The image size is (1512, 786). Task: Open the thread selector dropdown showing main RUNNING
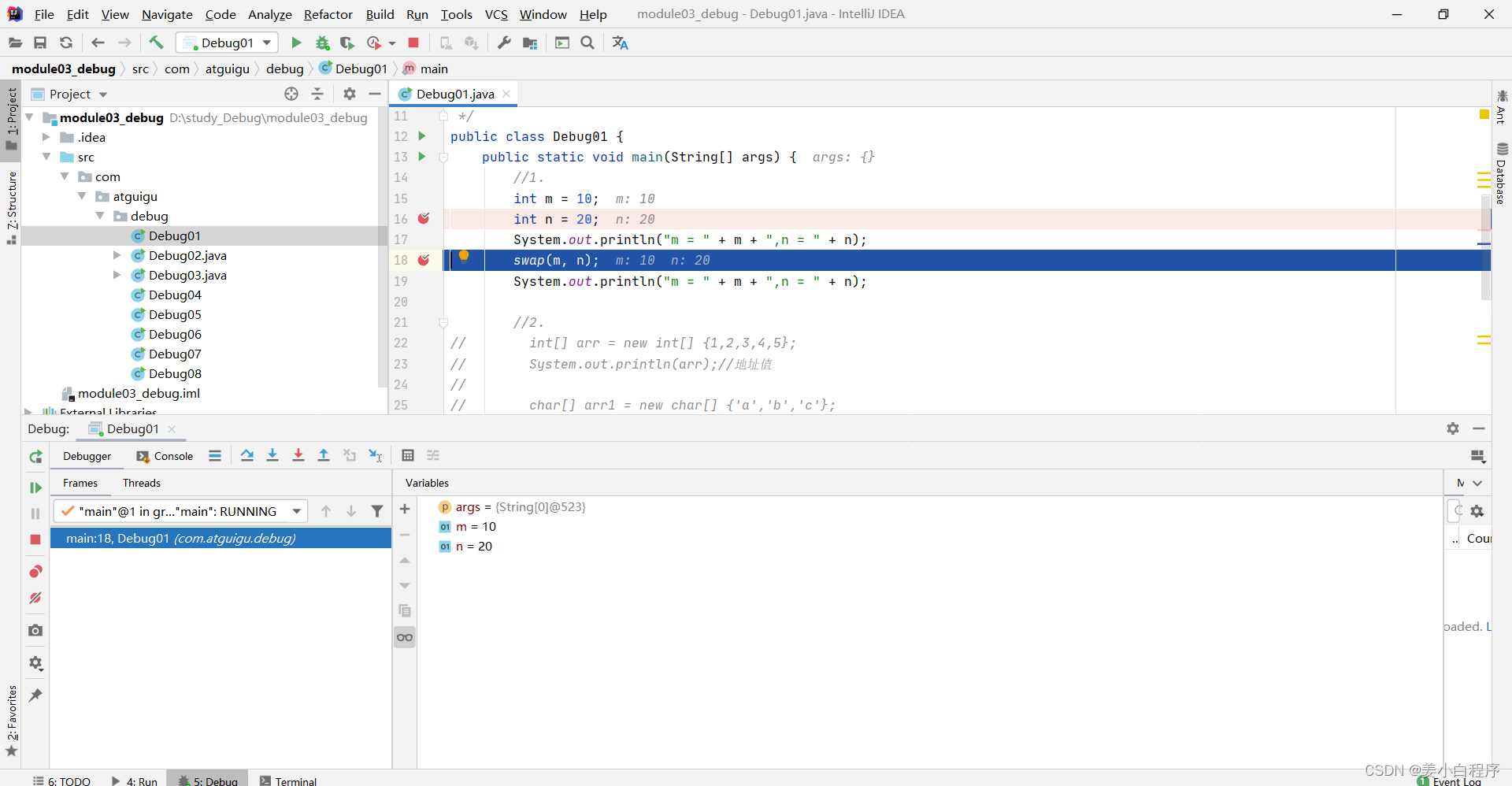[x=180, y=511]
